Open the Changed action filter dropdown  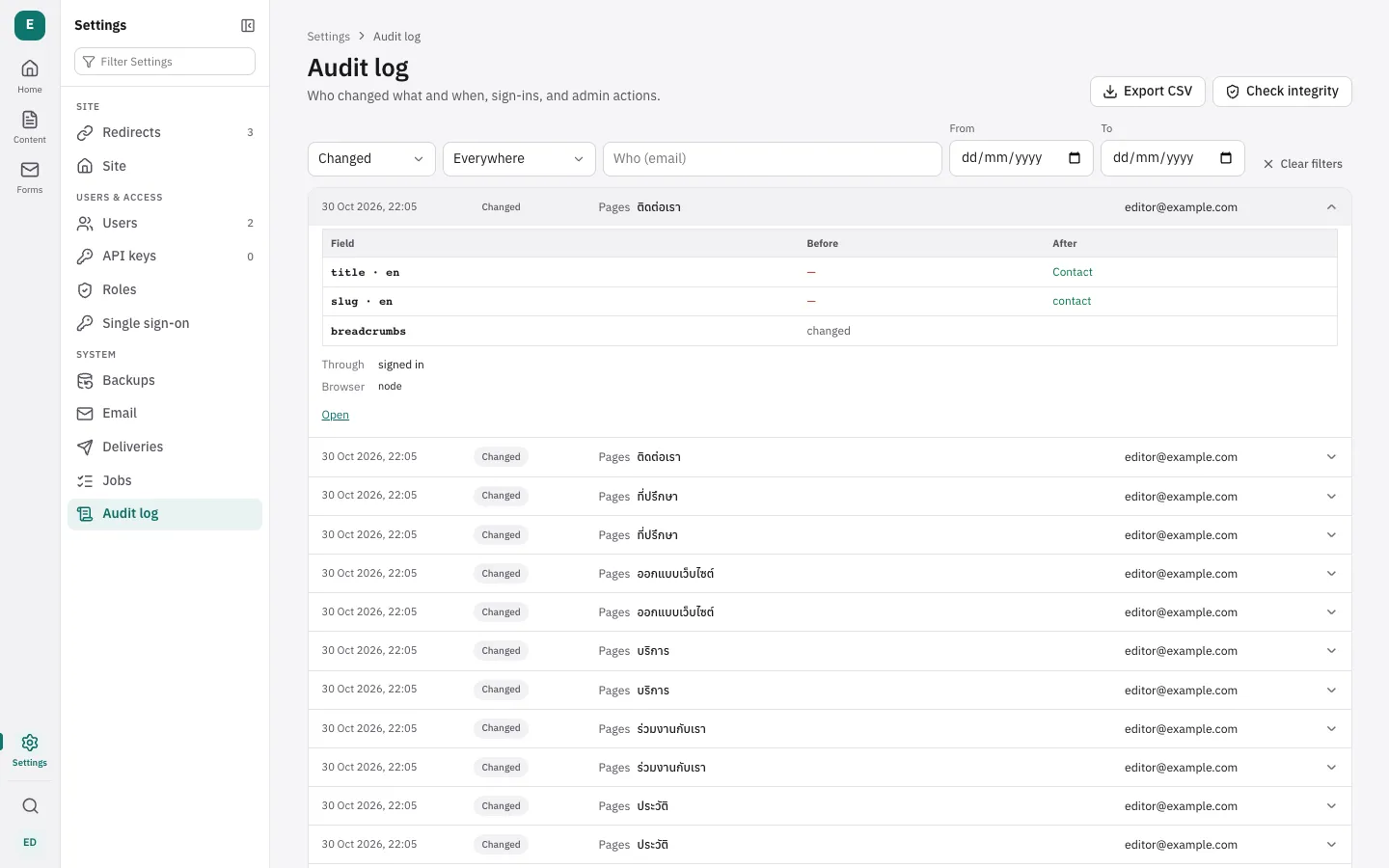pos(371,158)
